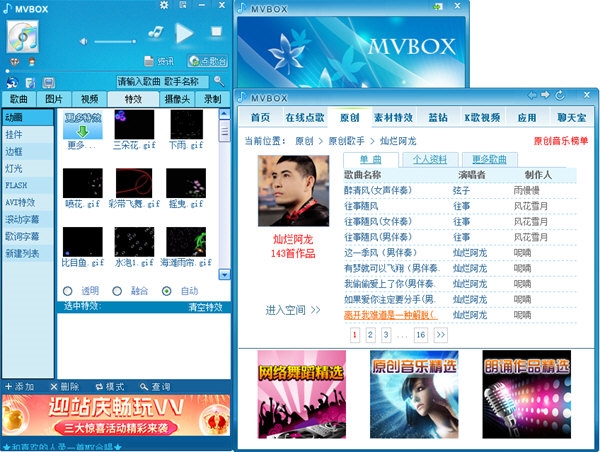Image resolution: width=600 pixels, height=452 pixels.
Task: Click the effects list scroll down arrow
Action: 224,274
